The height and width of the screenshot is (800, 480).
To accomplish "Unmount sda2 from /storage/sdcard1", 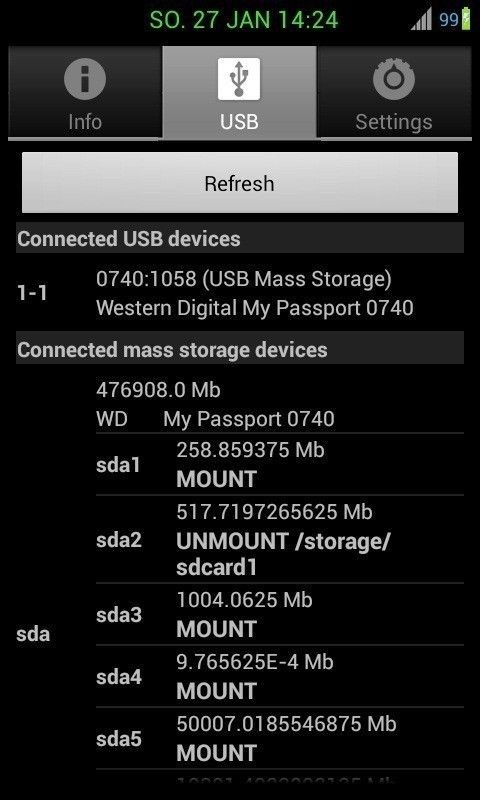I will coord(283,554).
